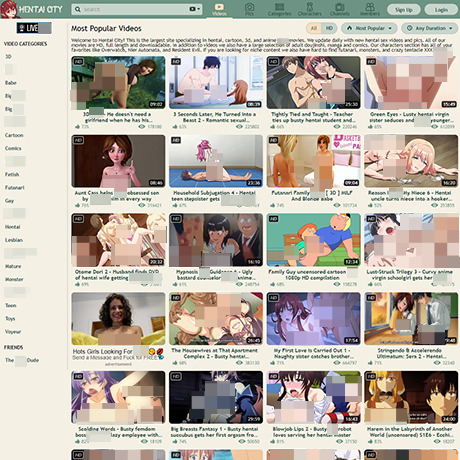The height and width of the screenshot is (460, 460).
Task: Click the Sign Up button
Action: click(404, 10)
